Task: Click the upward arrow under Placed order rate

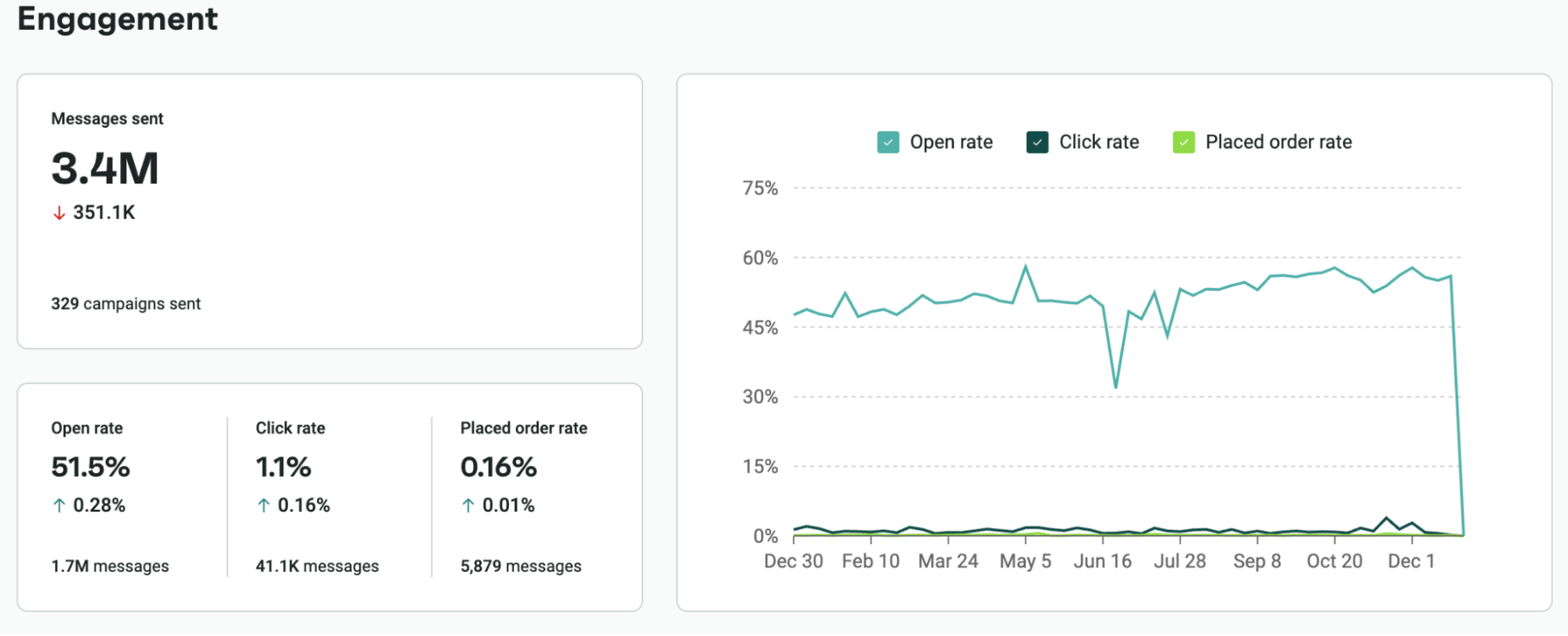Action: coord(467,505)
